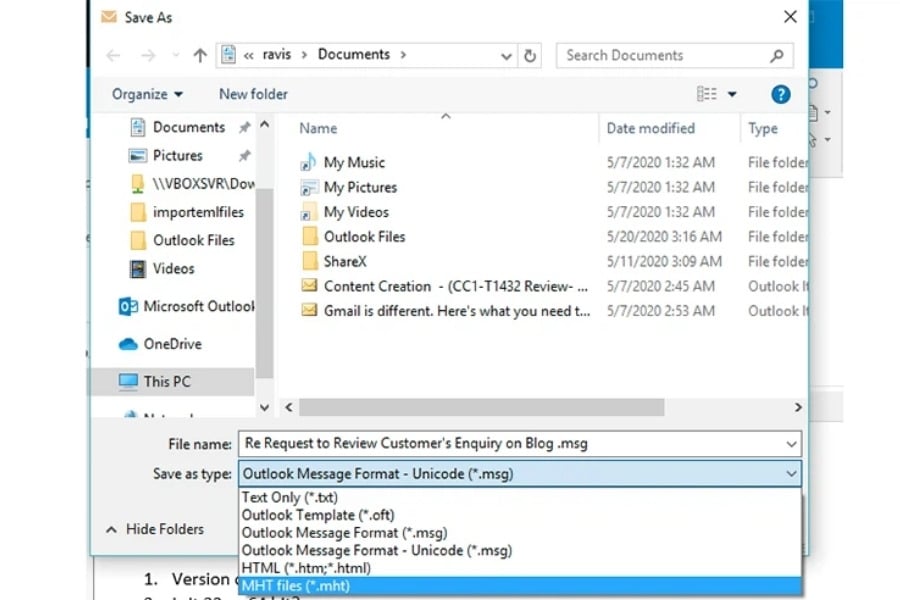Choose MHT files (*.mht) option
Screen dimensions: 900x600
(299, 586)
